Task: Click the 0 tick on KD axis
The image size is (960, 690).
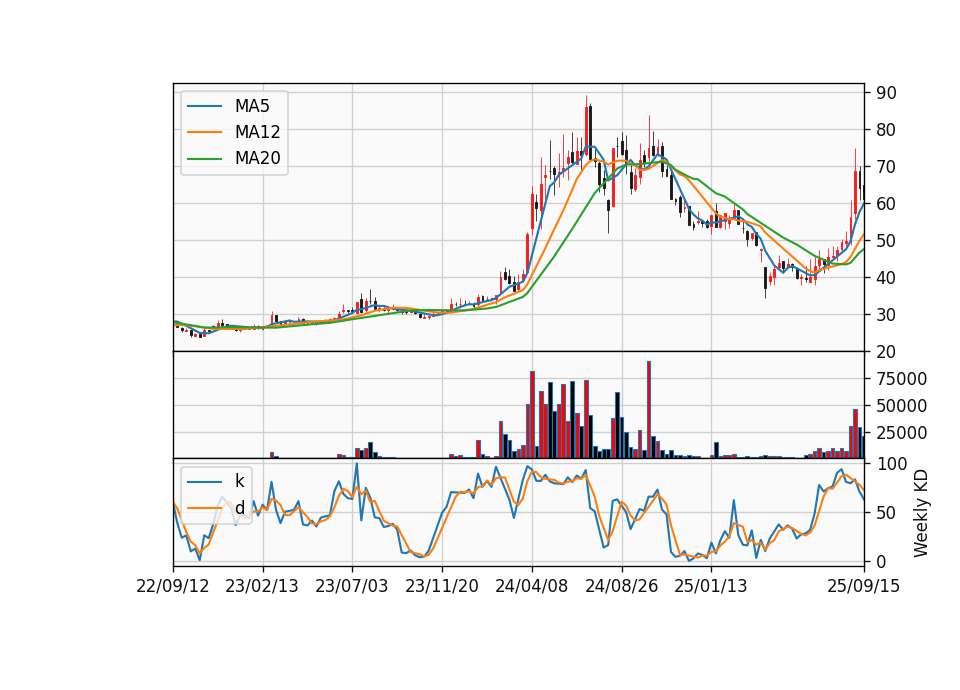Action: [x=882, y=561]
